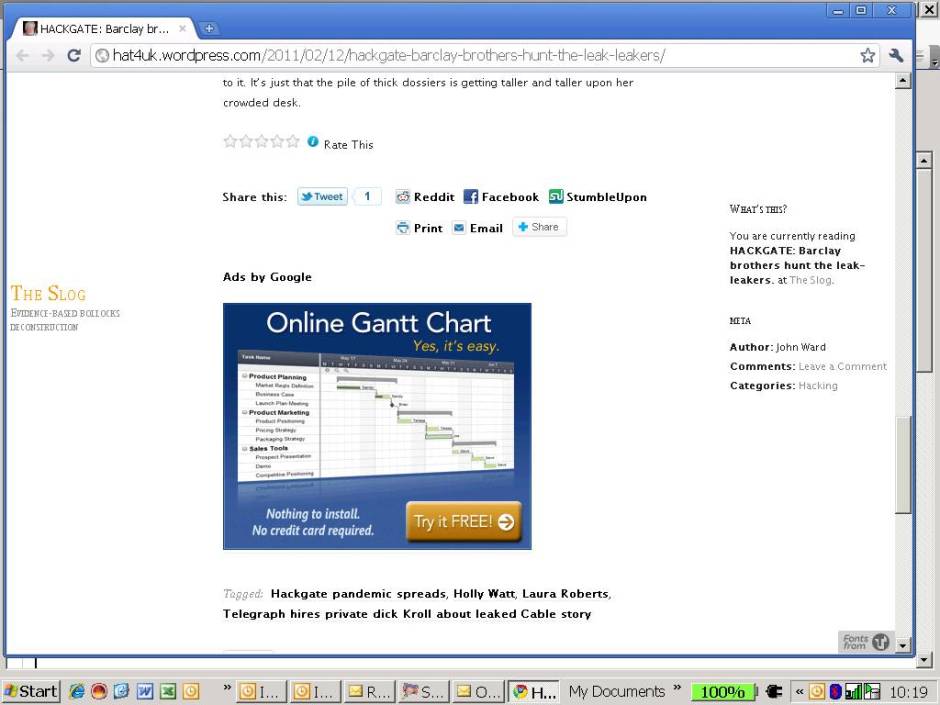Click the Try it FREE! ad button

(463, 521)
